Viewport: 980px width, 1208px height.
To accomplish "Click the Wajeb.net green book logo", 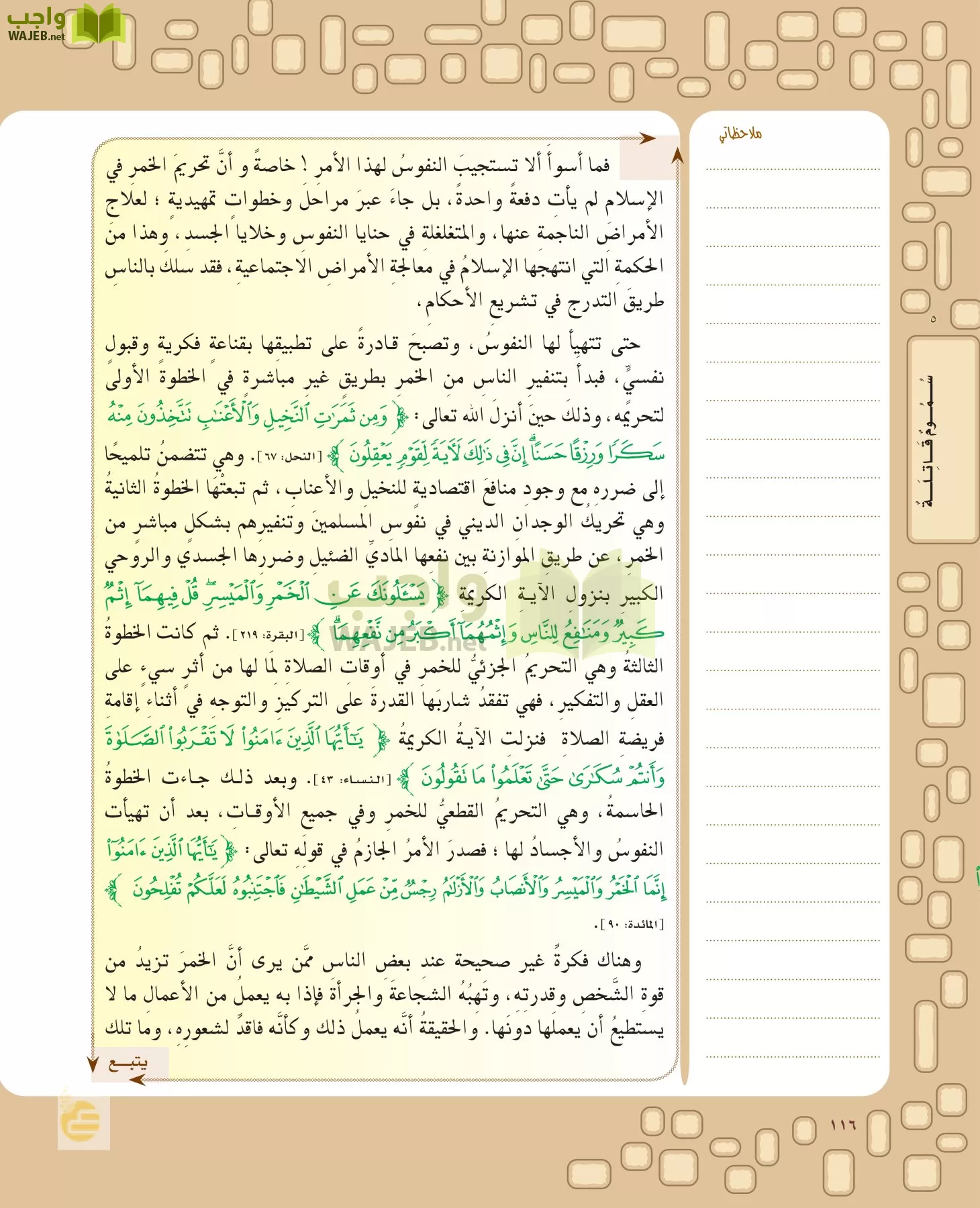I will coord(97,23).
